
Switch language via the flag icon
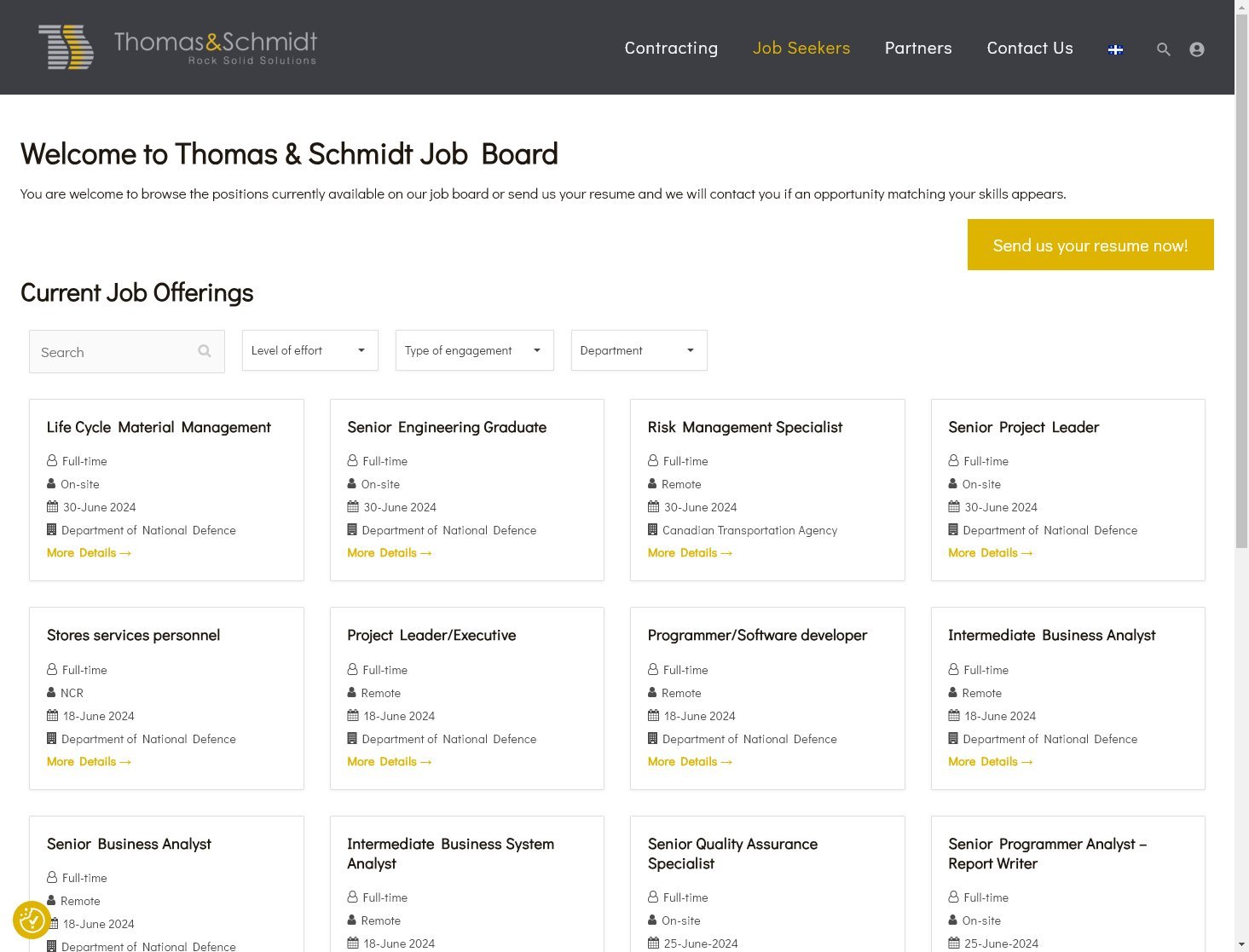(1115, 49)
